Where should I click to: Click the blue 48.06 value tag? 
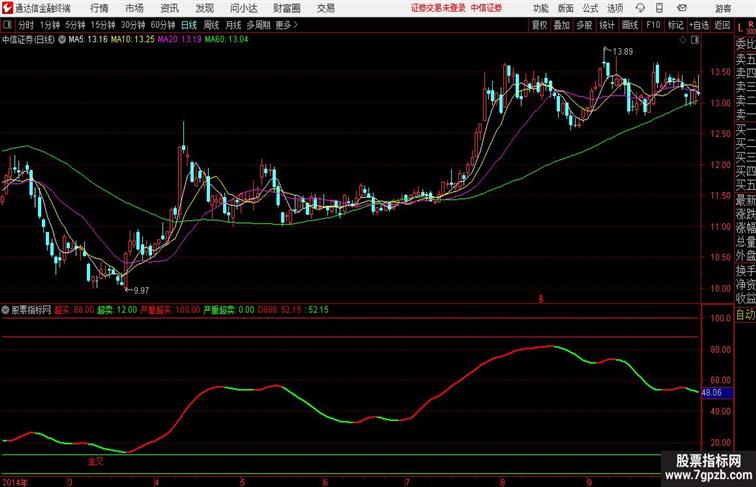[716, 393]
